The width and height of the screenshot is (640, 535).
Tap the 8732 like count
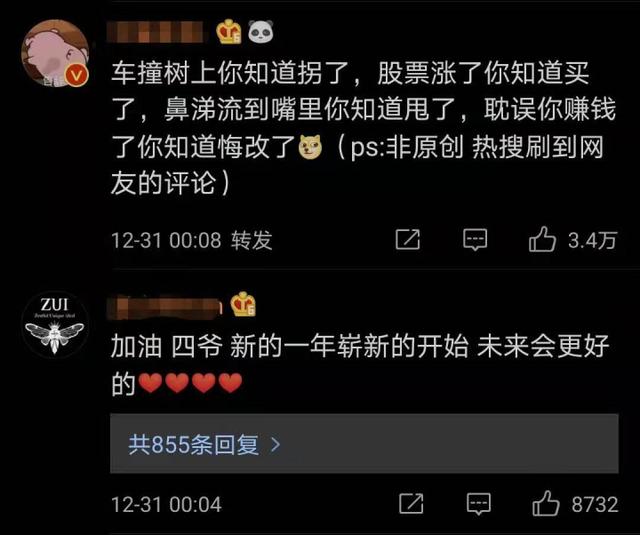click(595, 504)
